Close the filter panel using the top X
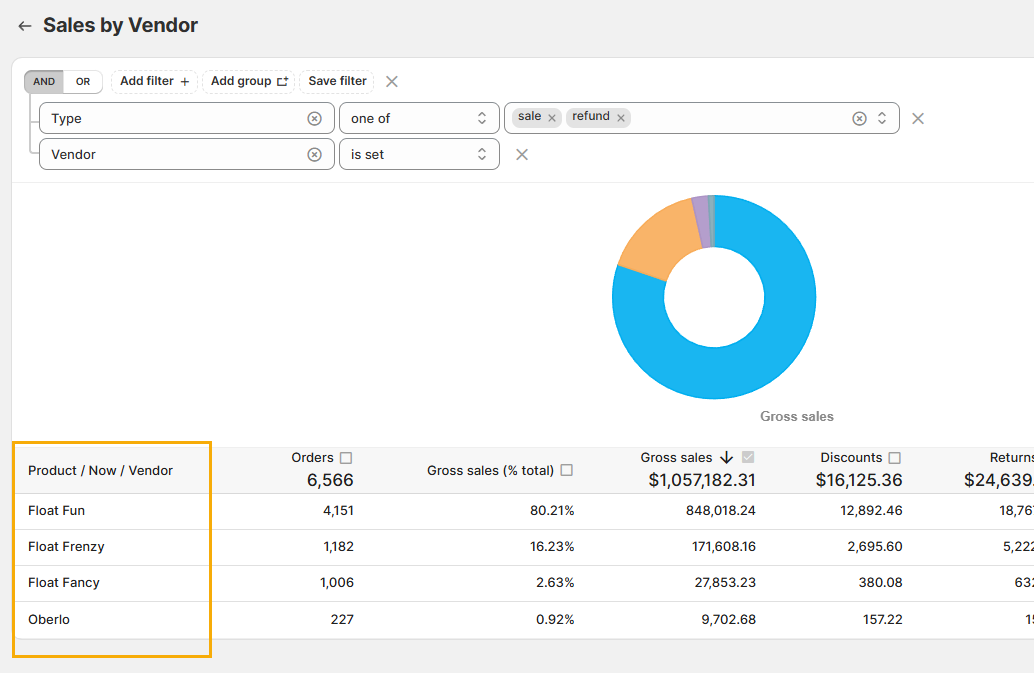The height and width of the screenshot is (673, 1034). click(x=392, y=81)
